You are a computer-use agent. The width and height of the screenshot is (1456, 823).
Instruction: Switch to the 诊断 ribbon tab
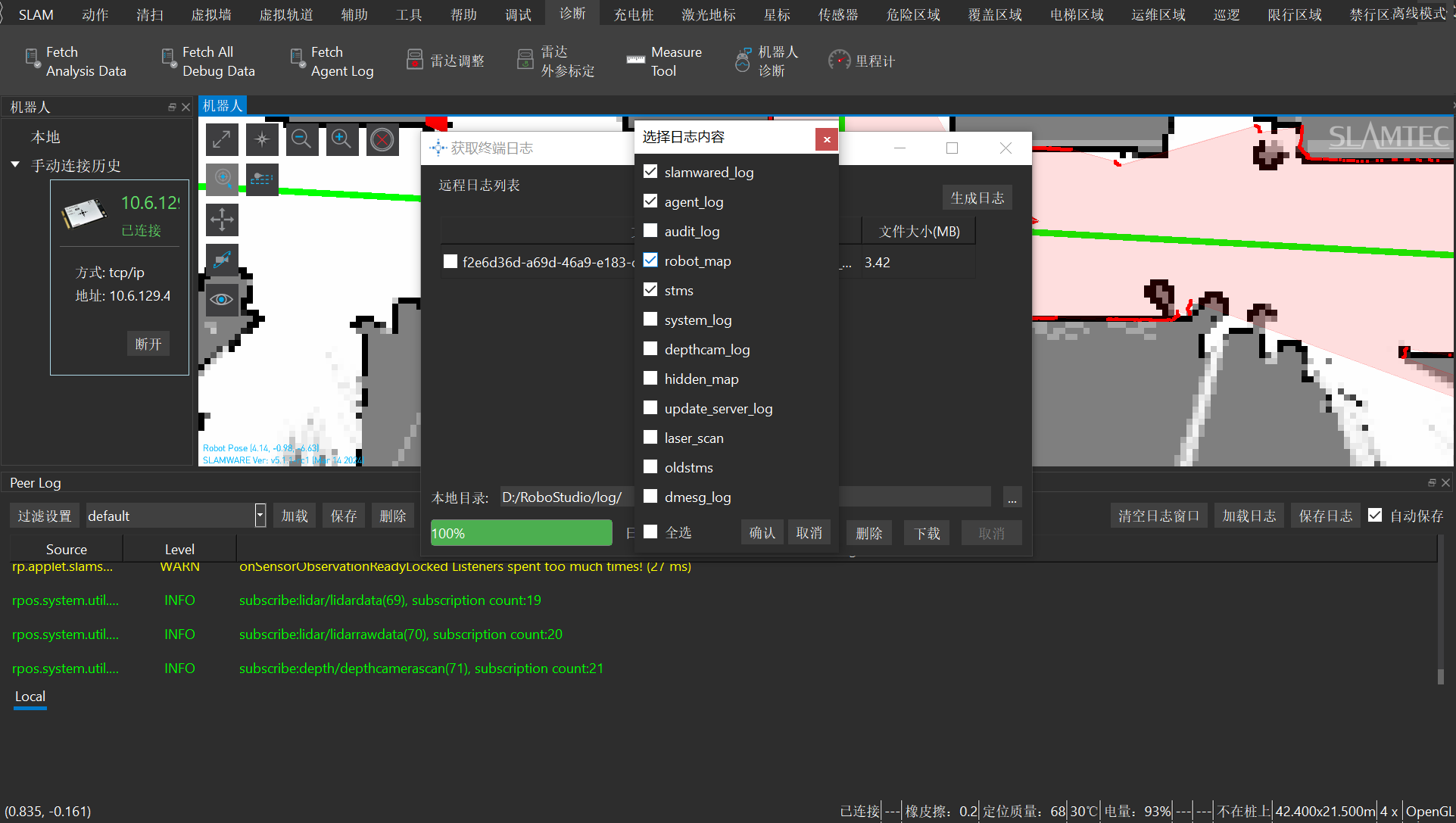tap(572, 13)
